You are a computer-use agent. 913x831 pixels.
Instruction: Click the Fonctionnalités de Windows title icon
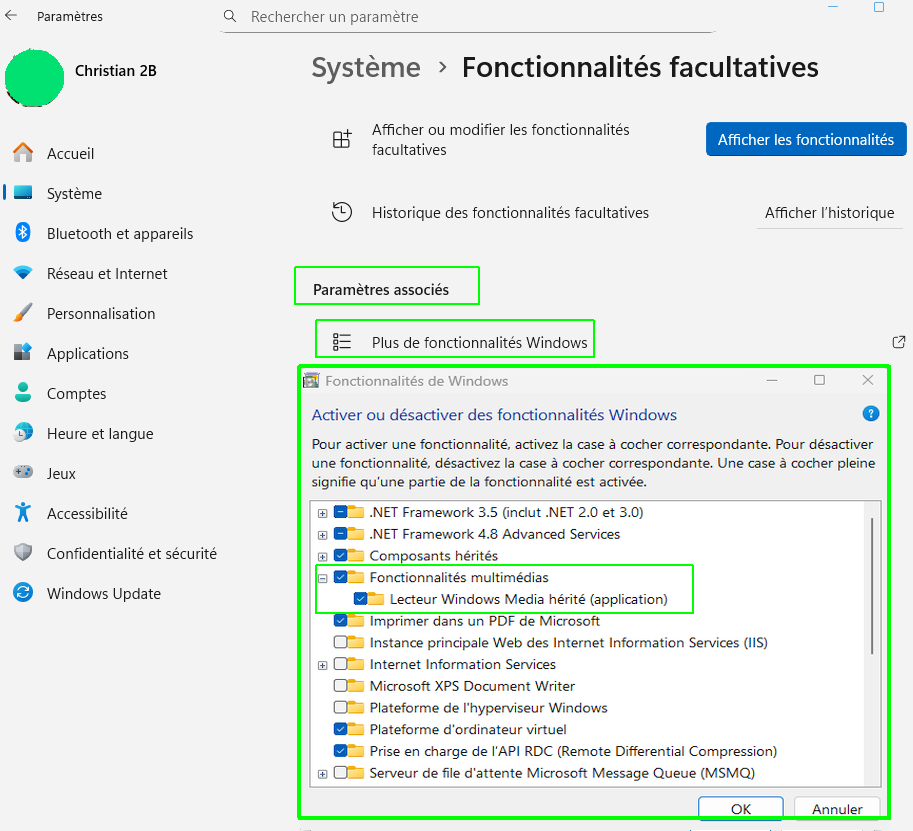click(312, 381)
